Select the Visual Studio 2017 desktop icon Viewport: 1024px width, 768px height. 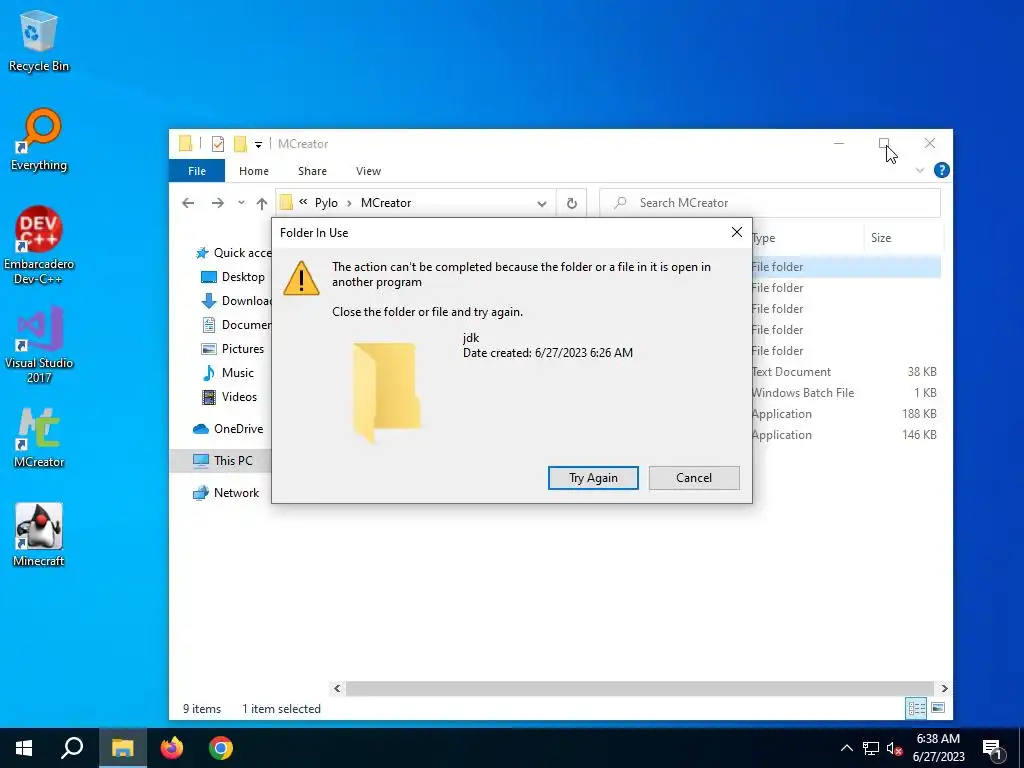(x=39, y=344)
